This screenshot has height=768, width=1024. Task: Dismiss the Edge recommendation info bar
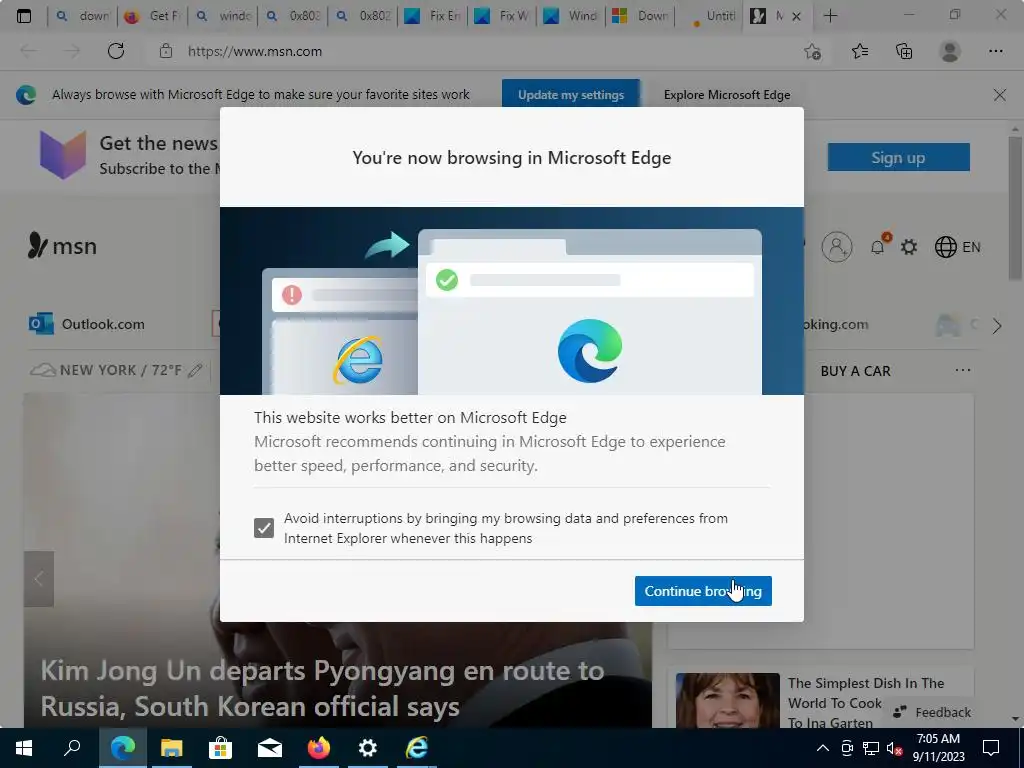coord(999,95)
